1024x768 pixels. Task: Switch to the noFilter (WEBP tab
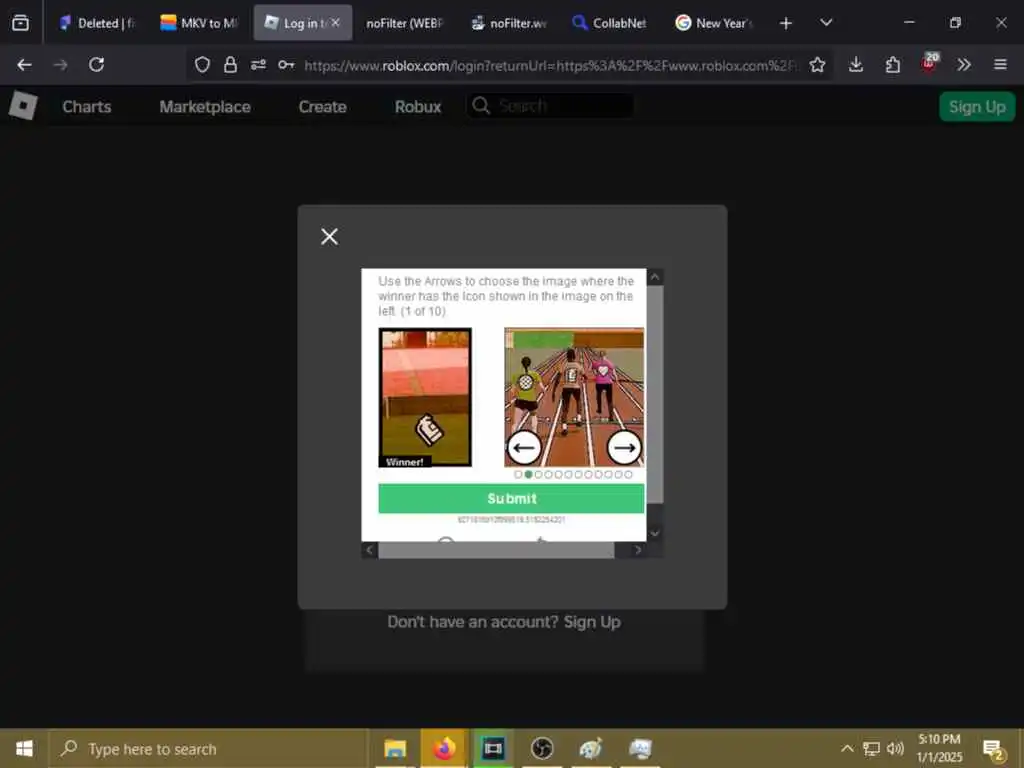coord(404,23)
